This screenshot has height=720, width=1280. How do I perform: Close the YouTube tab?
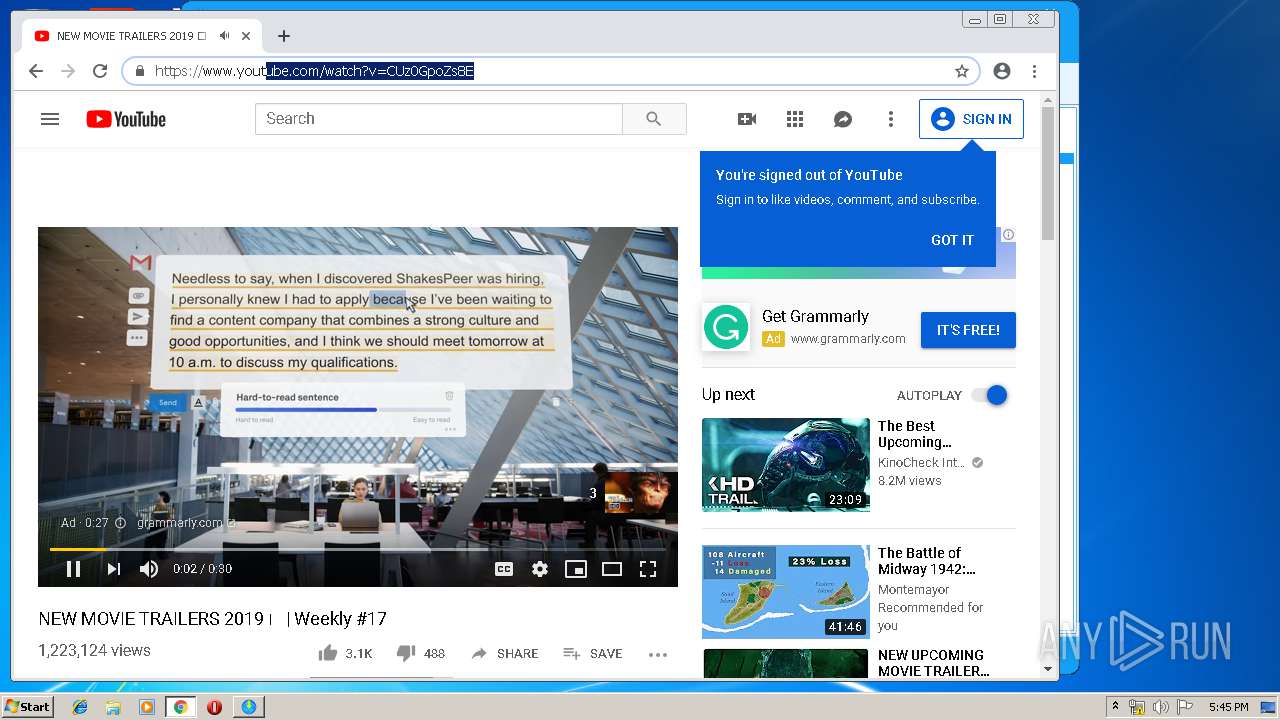click(246, 36)
